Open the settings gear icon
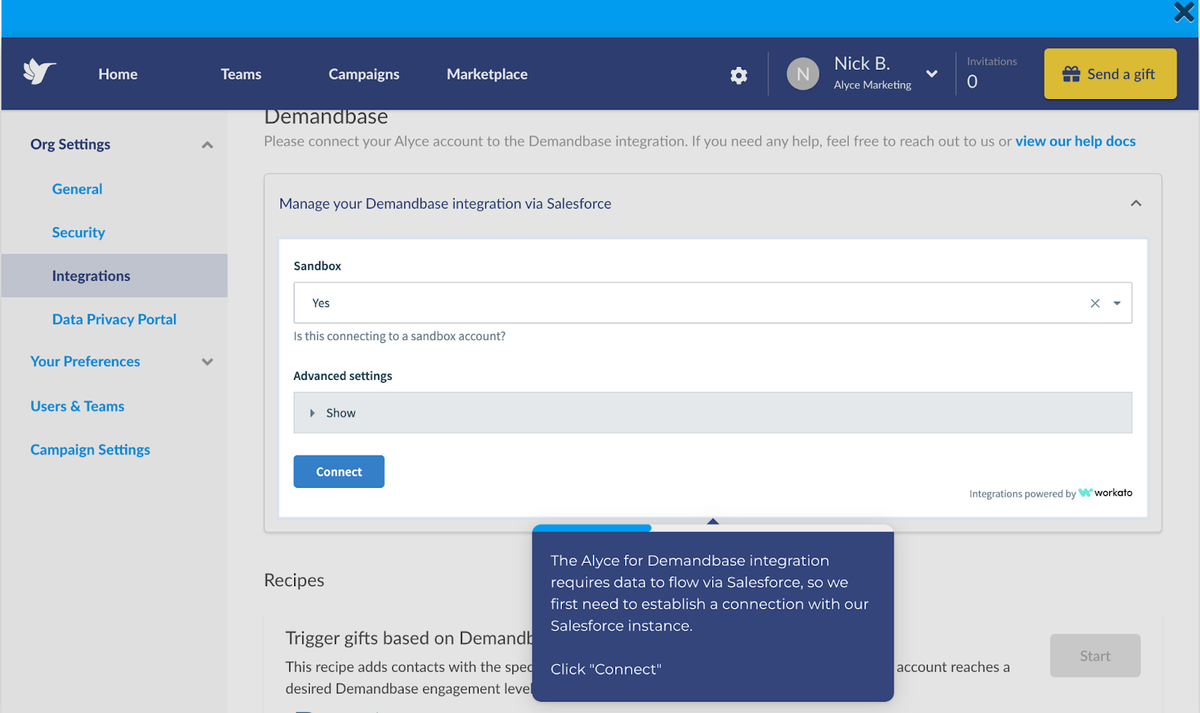The image size is (1200, 713). coord(739,75)
